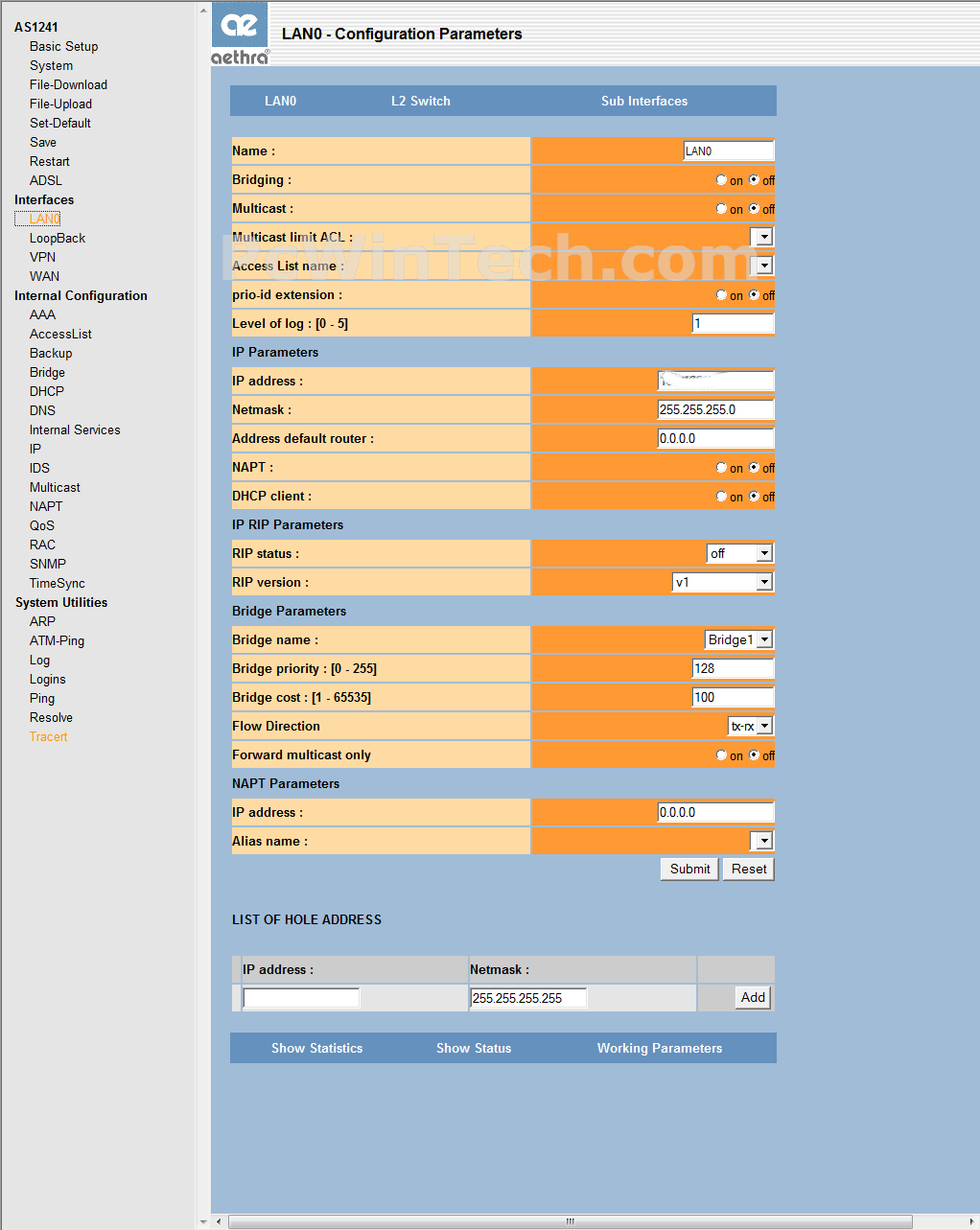Click the Submit button

click(x=689, y=869)
